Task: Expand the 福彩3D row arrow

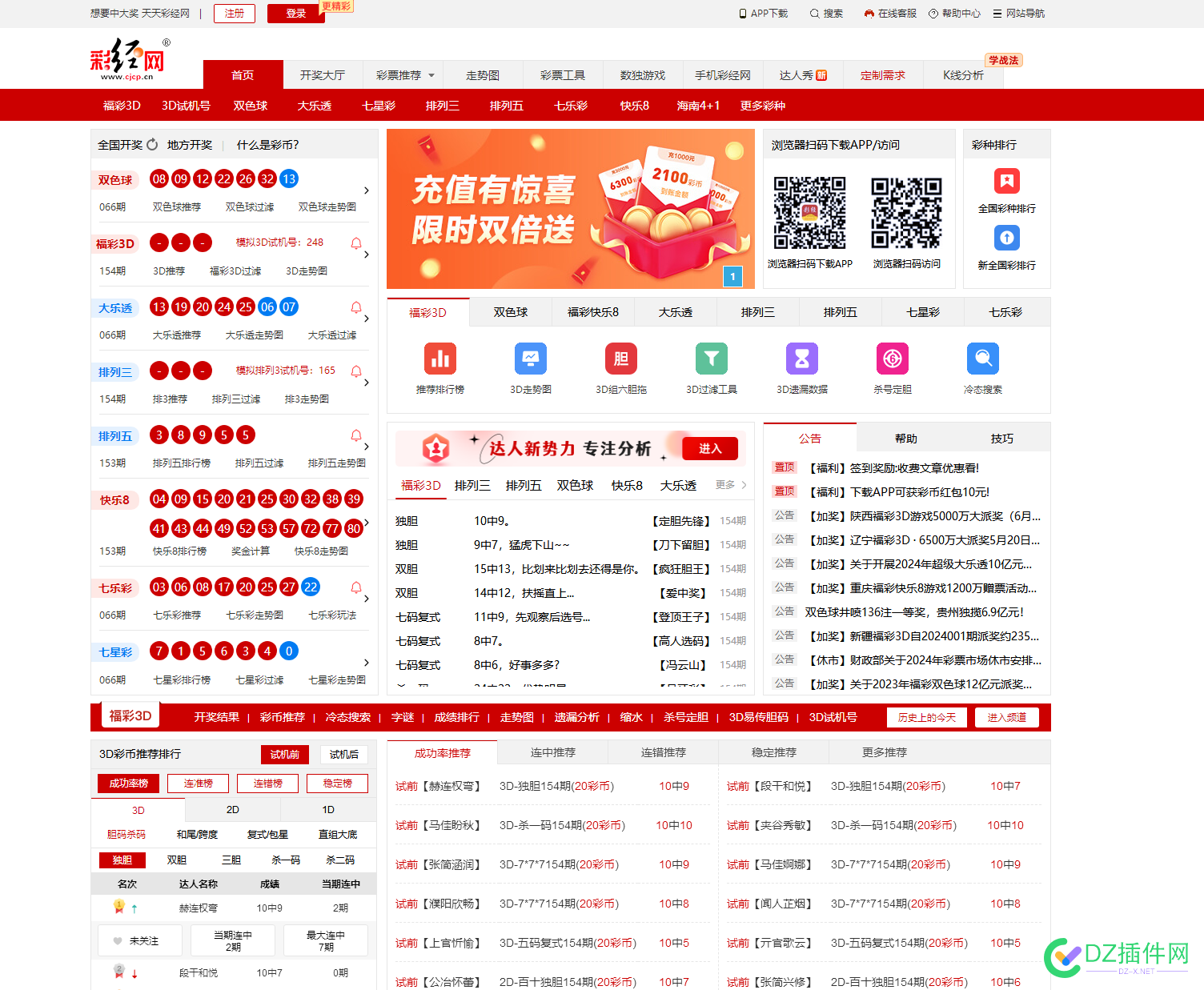Action: point(367,255)
